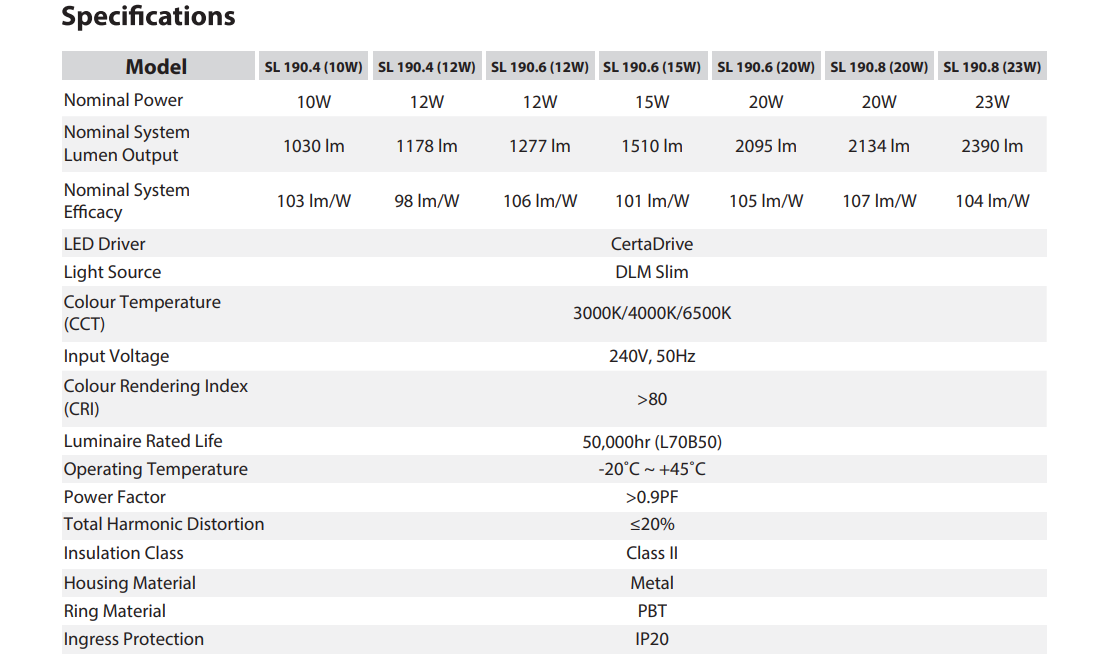Click the IP20 ingress protection value
Viewport: 1106px width, 662px height.
coord(652,639)
